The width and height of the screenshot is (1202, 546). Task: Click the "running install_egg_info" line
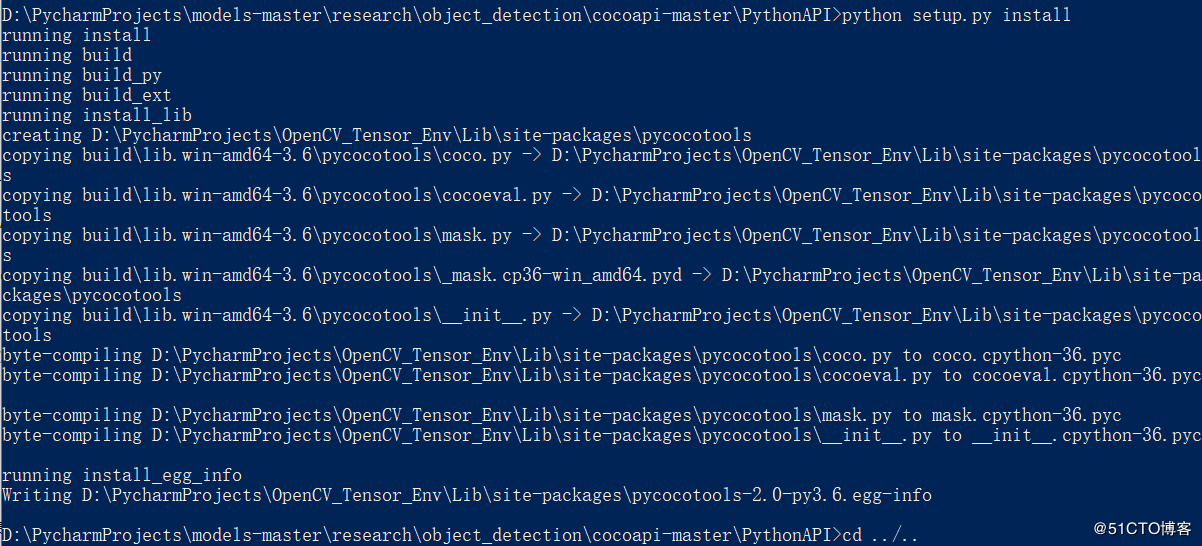pyautogui.click(x=122, y=475)
